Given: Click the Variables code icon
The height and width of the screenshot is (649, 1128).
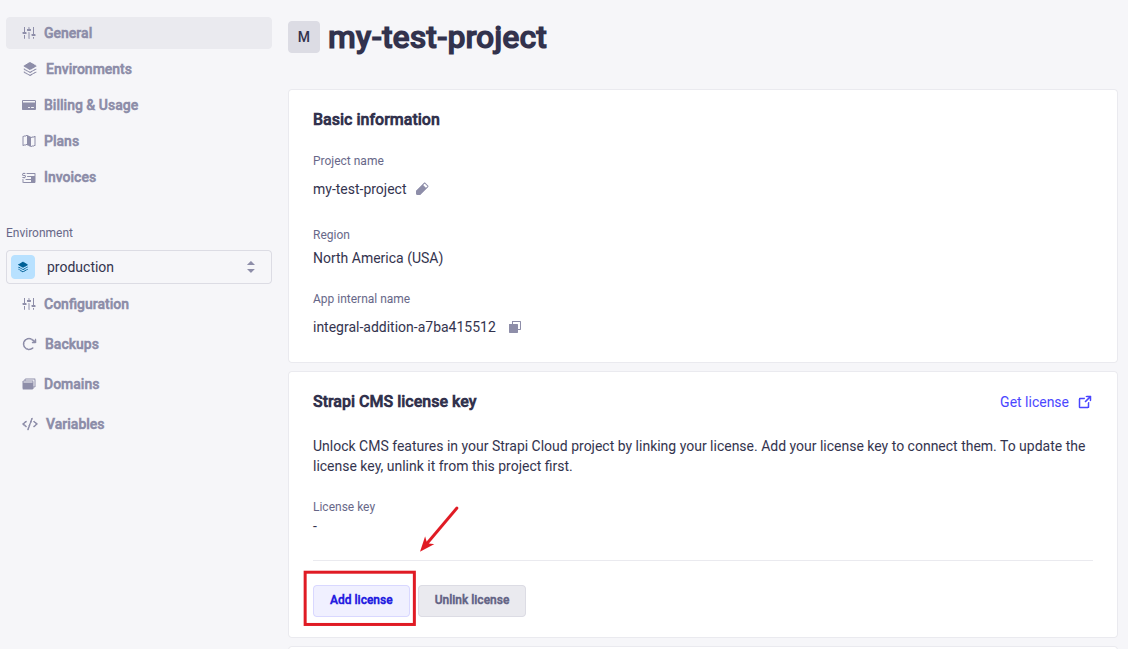Looking at the screenshot, I should point(30,424).
